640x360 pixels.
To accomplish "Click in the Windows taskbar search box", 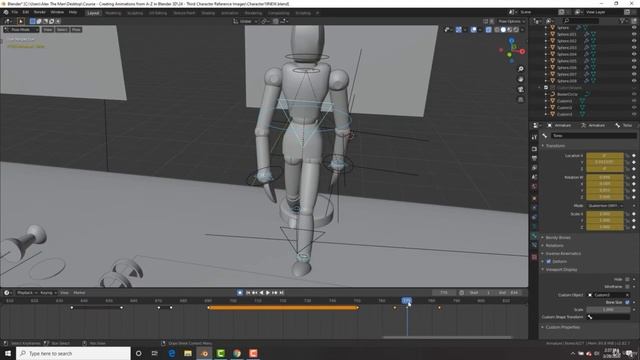I will pyautogui.click(x=73, y=353).
